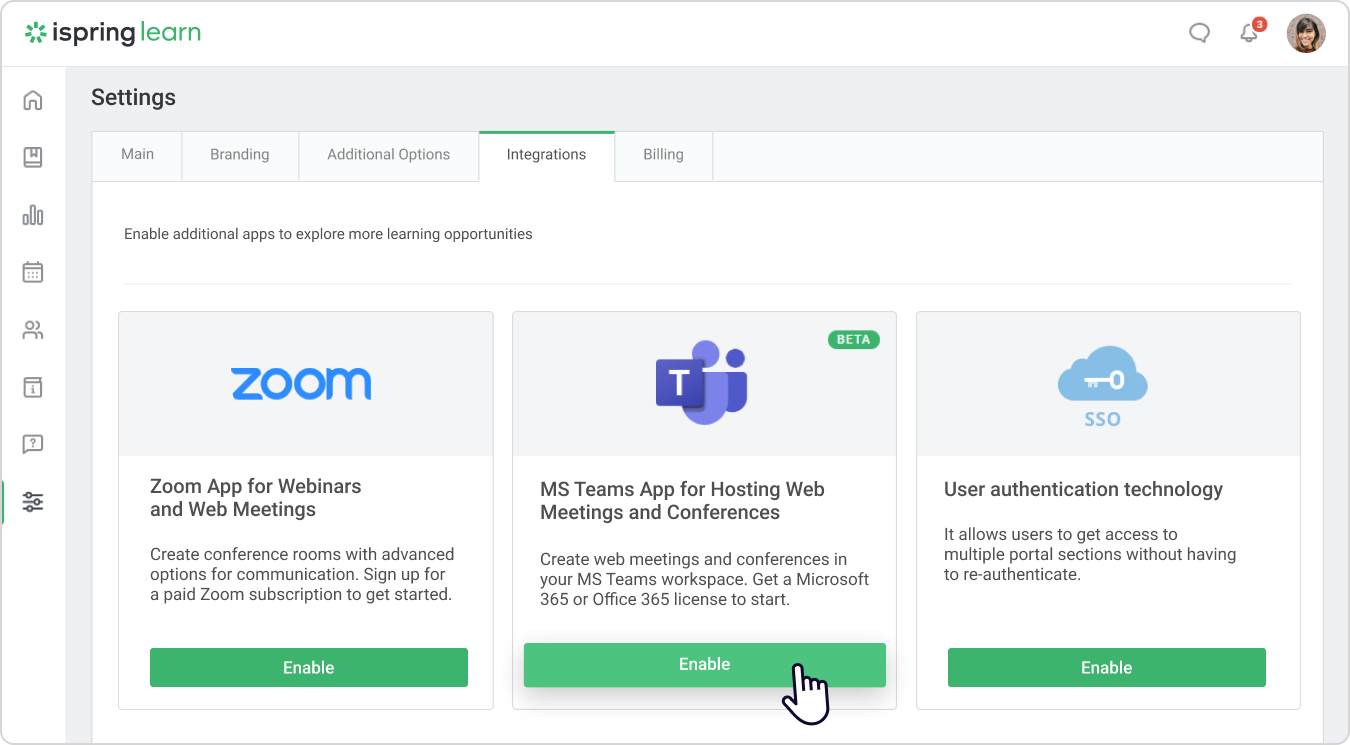The width and height of the screenshot is (1350, 745).
Task: Click the Zoom subscription description text
Action: (302, 574)
